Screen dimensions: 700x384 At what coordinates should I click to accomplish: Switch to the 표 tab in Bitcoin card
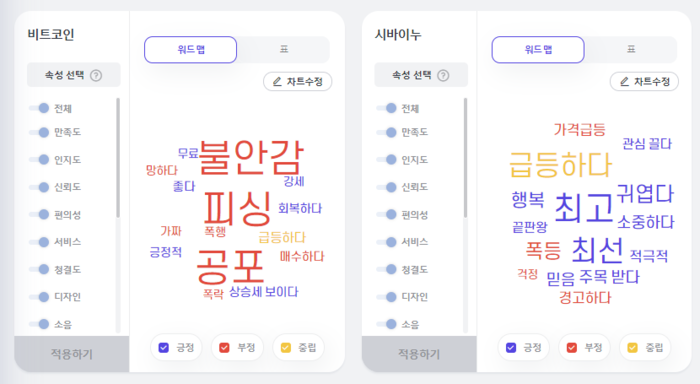(x=284, y=49)
